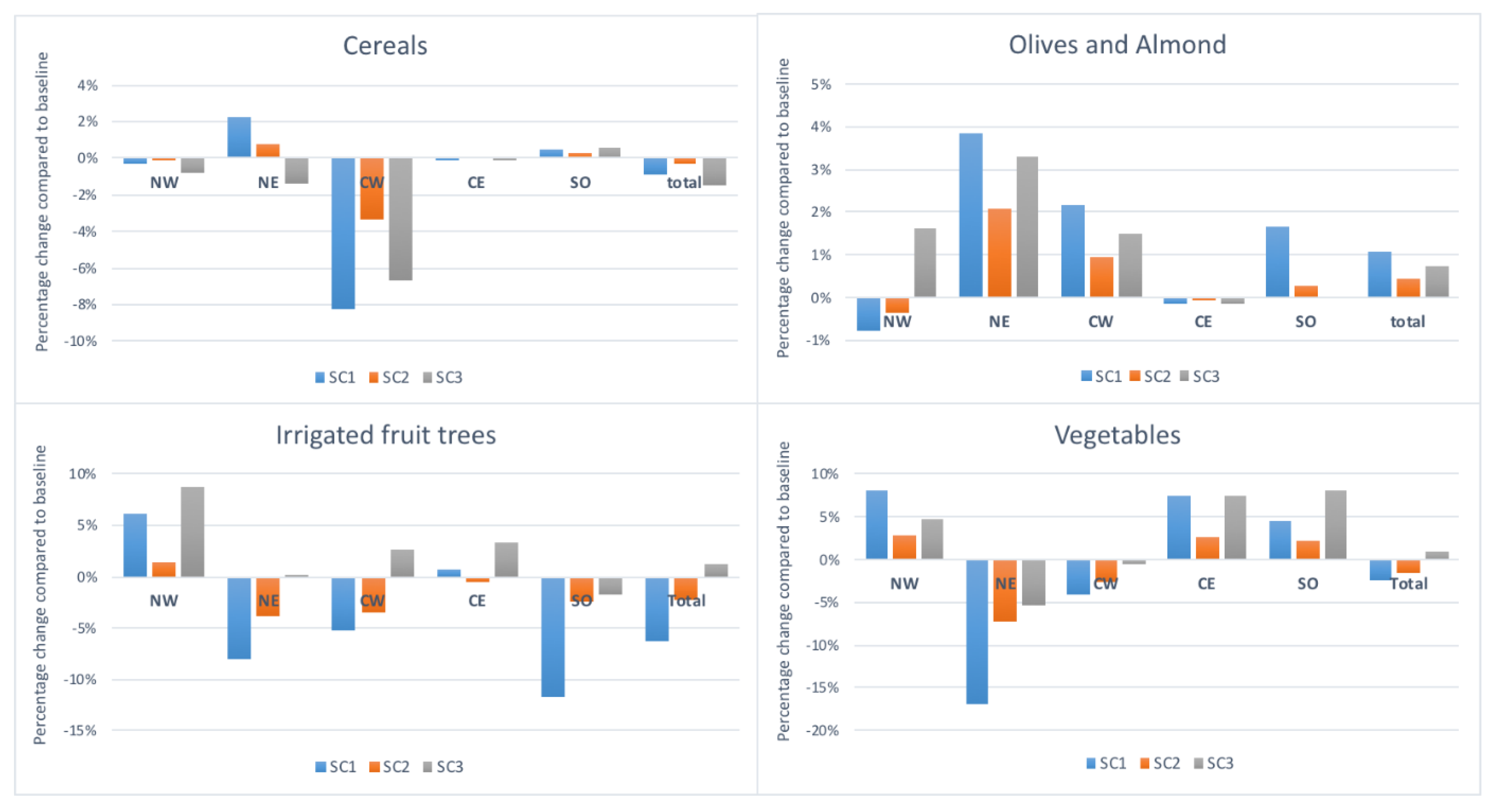The width and height of the screenshot is (1502, 812).
Task: Click the -20% axis label in Vegetables chart
Action: click(x=822, y=730)
